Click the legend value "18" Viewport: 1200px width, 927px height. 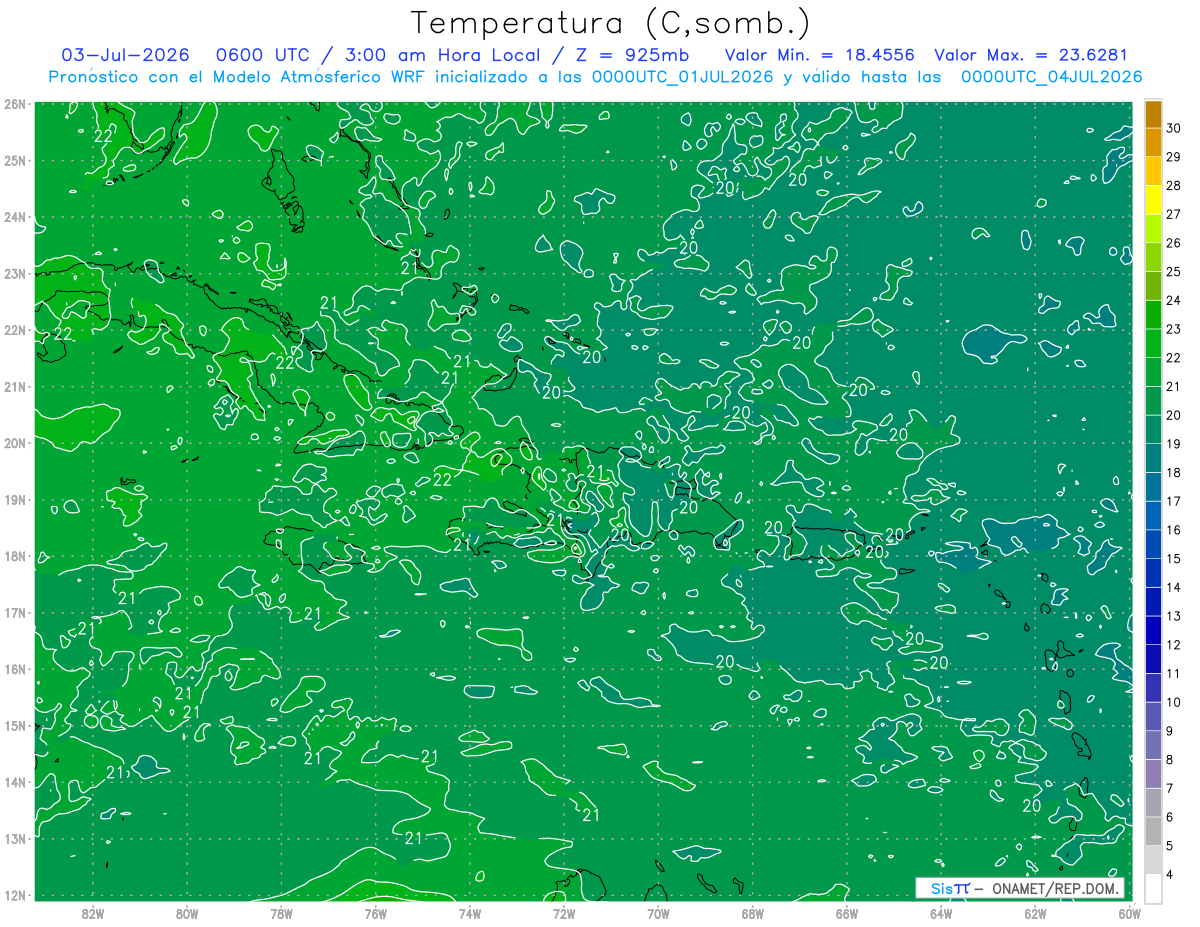click(1174, 473)
